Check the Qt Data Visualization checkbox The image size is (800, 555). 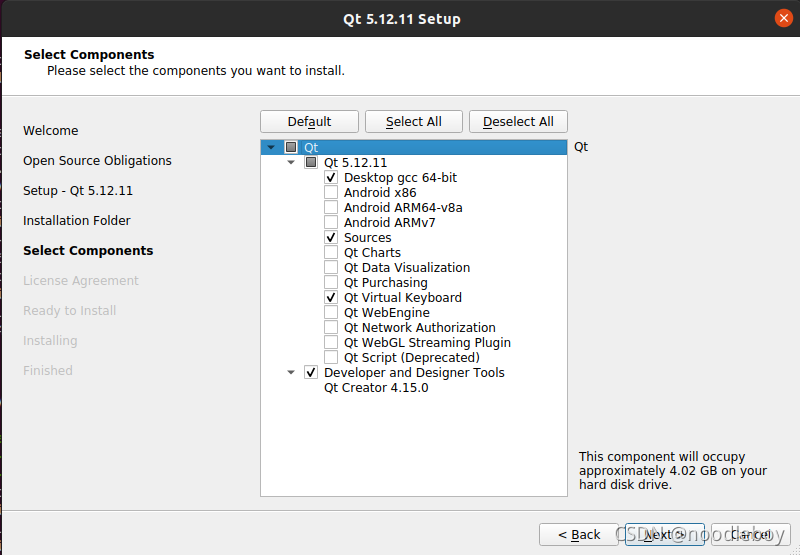[x=331, y=267]
